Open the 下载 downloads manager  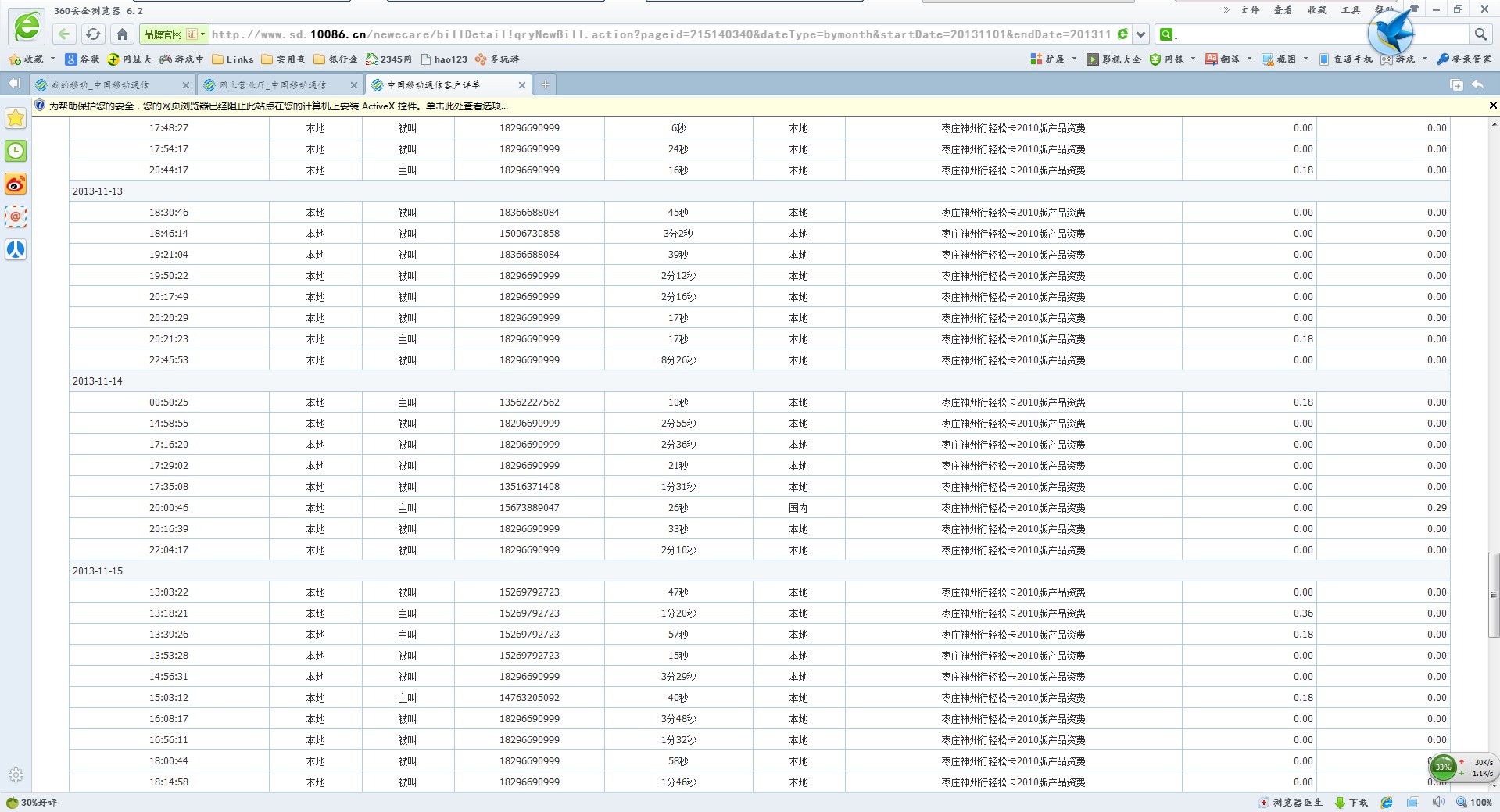[x=1351, y=803]
